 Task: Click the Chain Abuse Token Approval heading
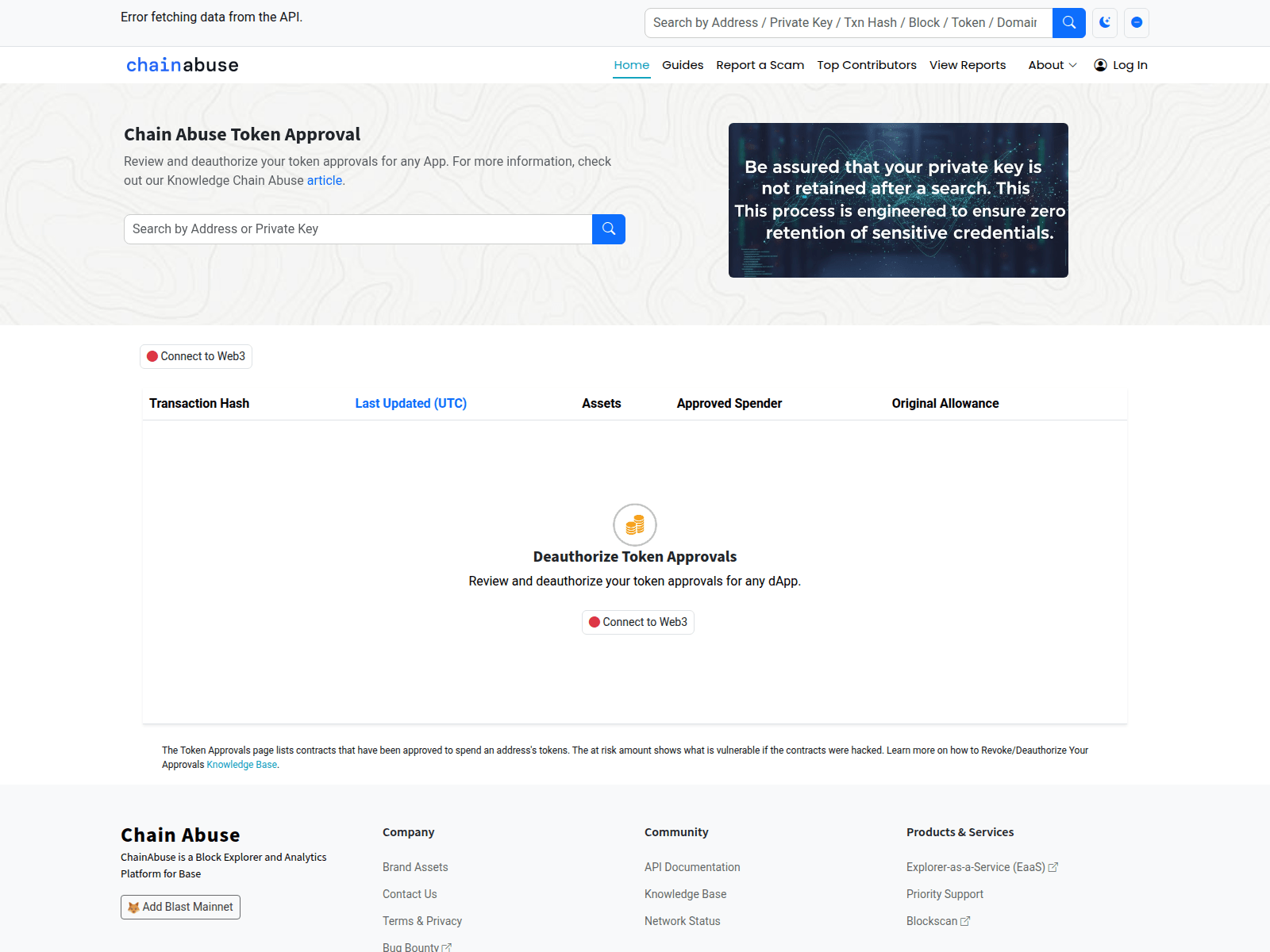(242, 134)
